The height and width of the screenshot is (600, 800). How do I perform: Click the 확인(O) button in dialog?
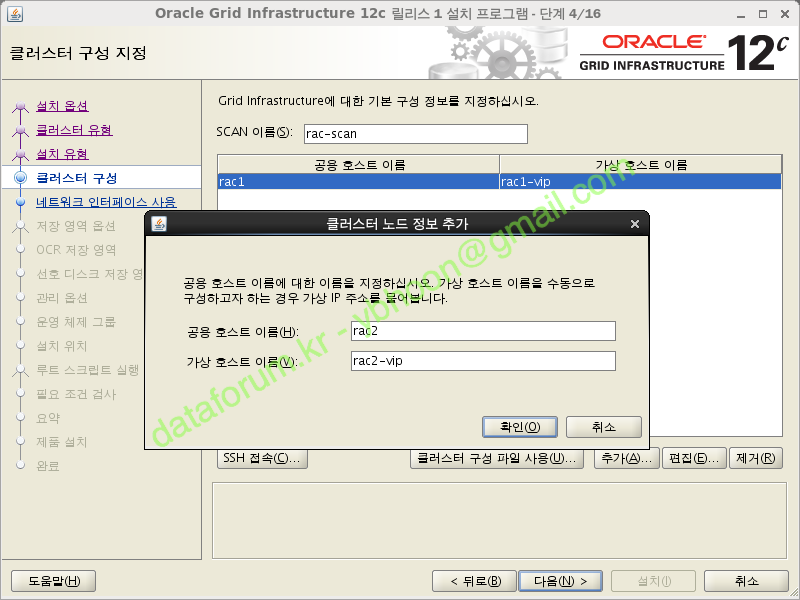pyautogui.click(x=519, y=427)
